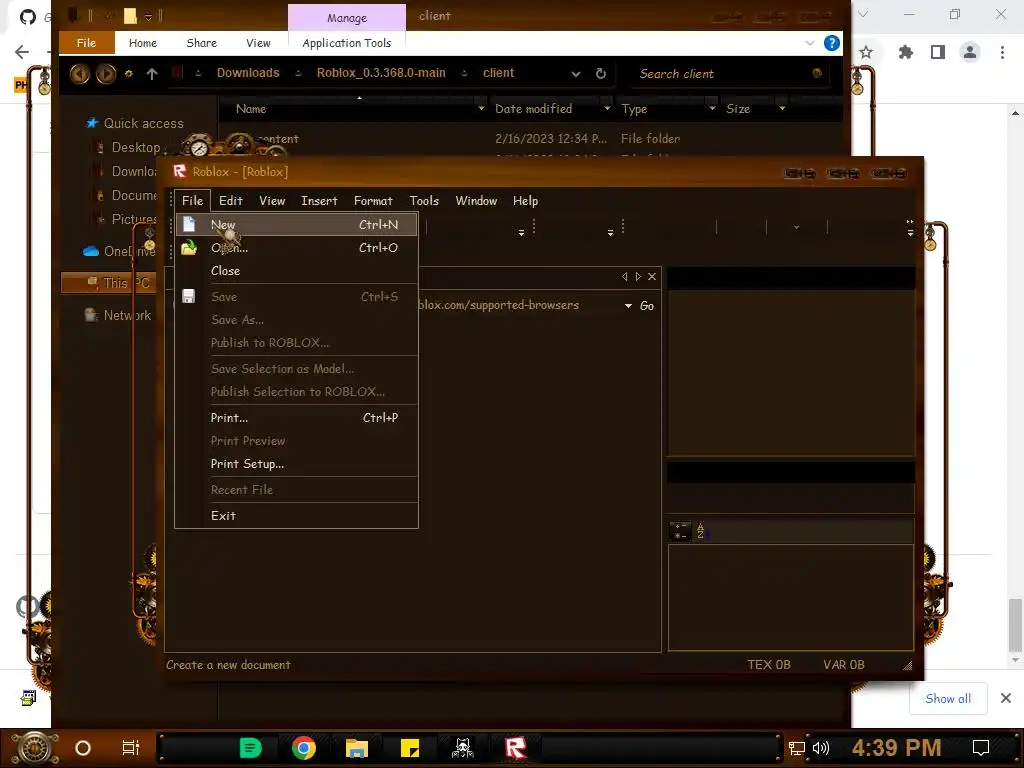Open the Roblox Edit menu
Screen dimensions: 1024x768
tap(231, 200)
